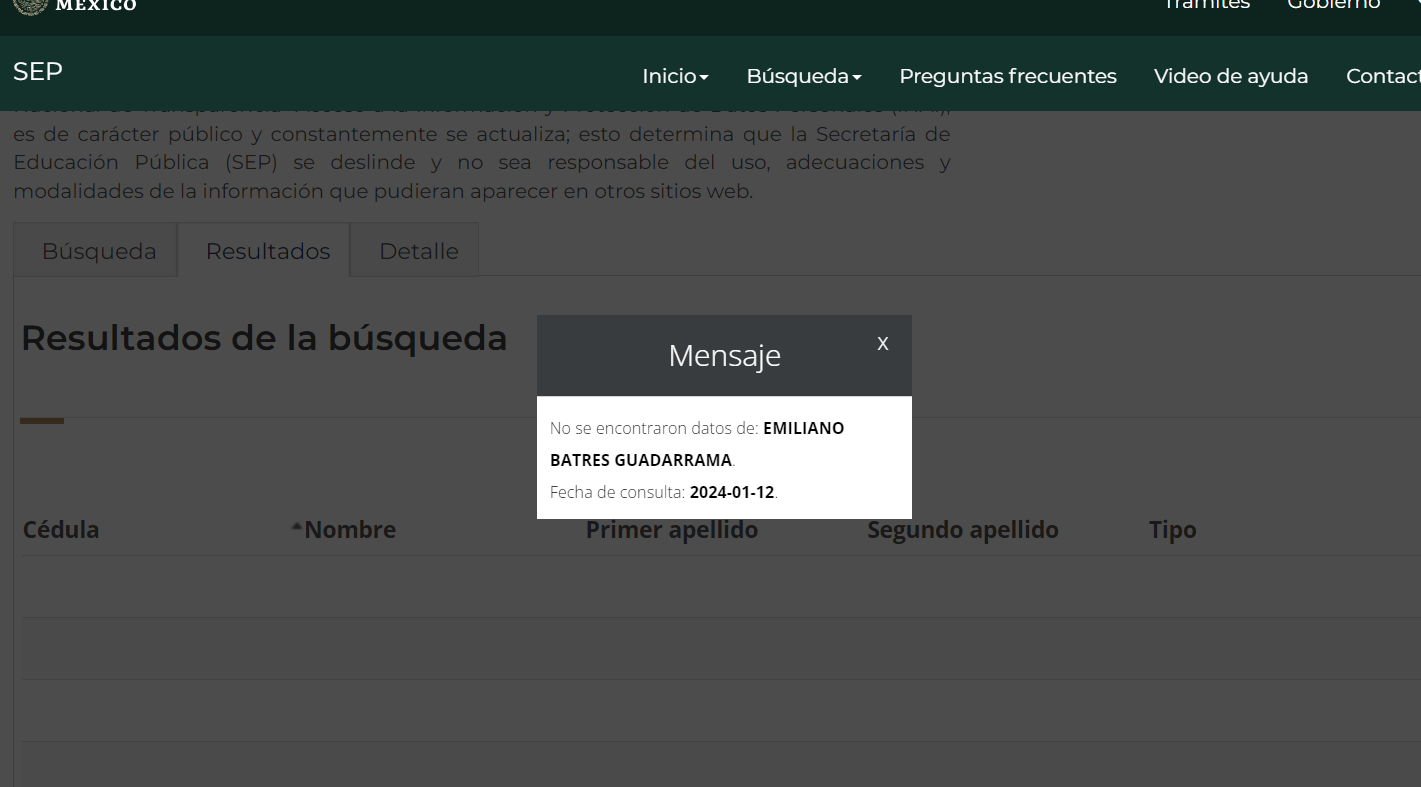Screen dimensions: 1421x787
Task: Click the Mensaje dialog title
Action: click(724, 356)
